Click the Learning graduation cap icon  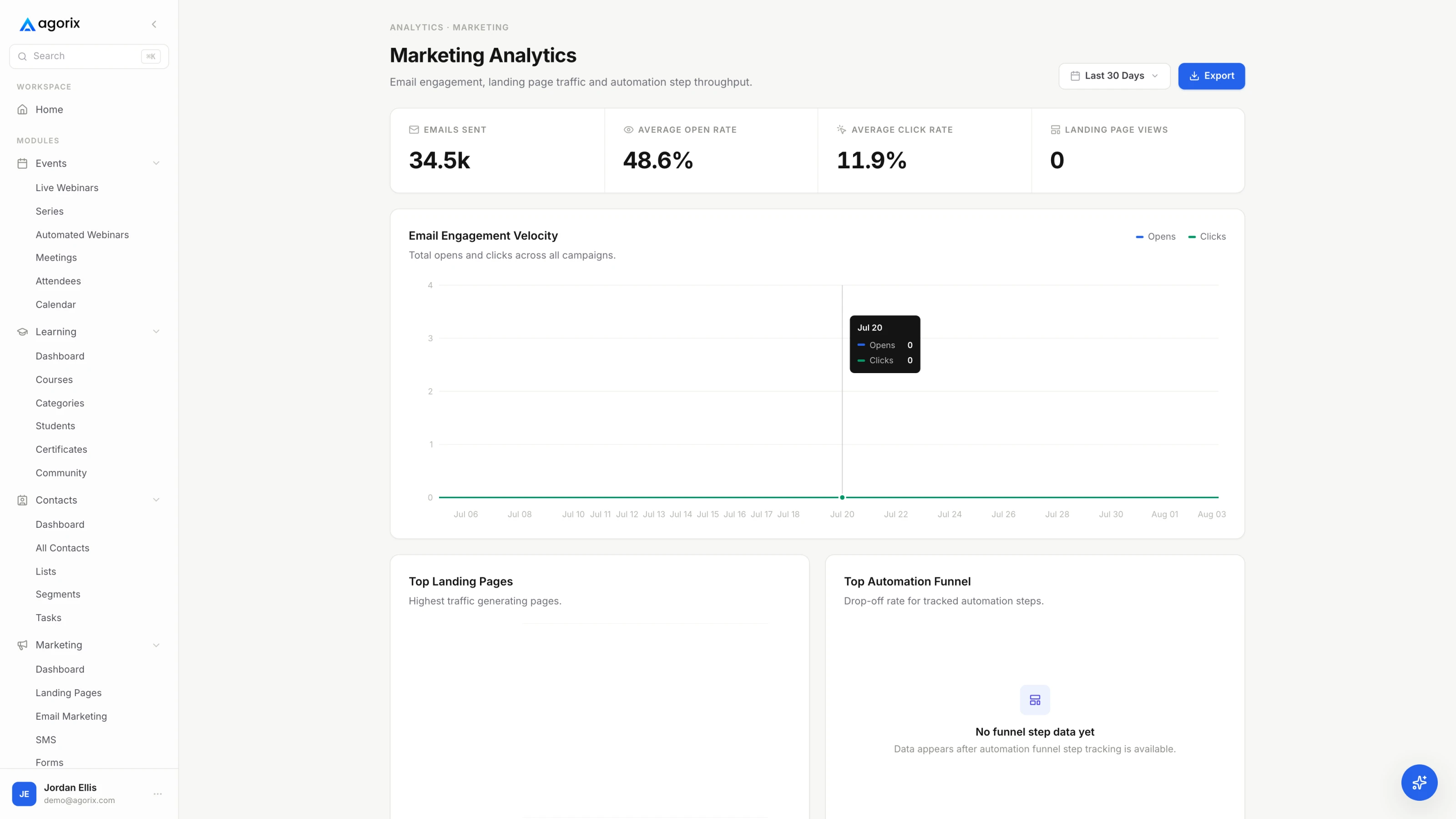23,332
